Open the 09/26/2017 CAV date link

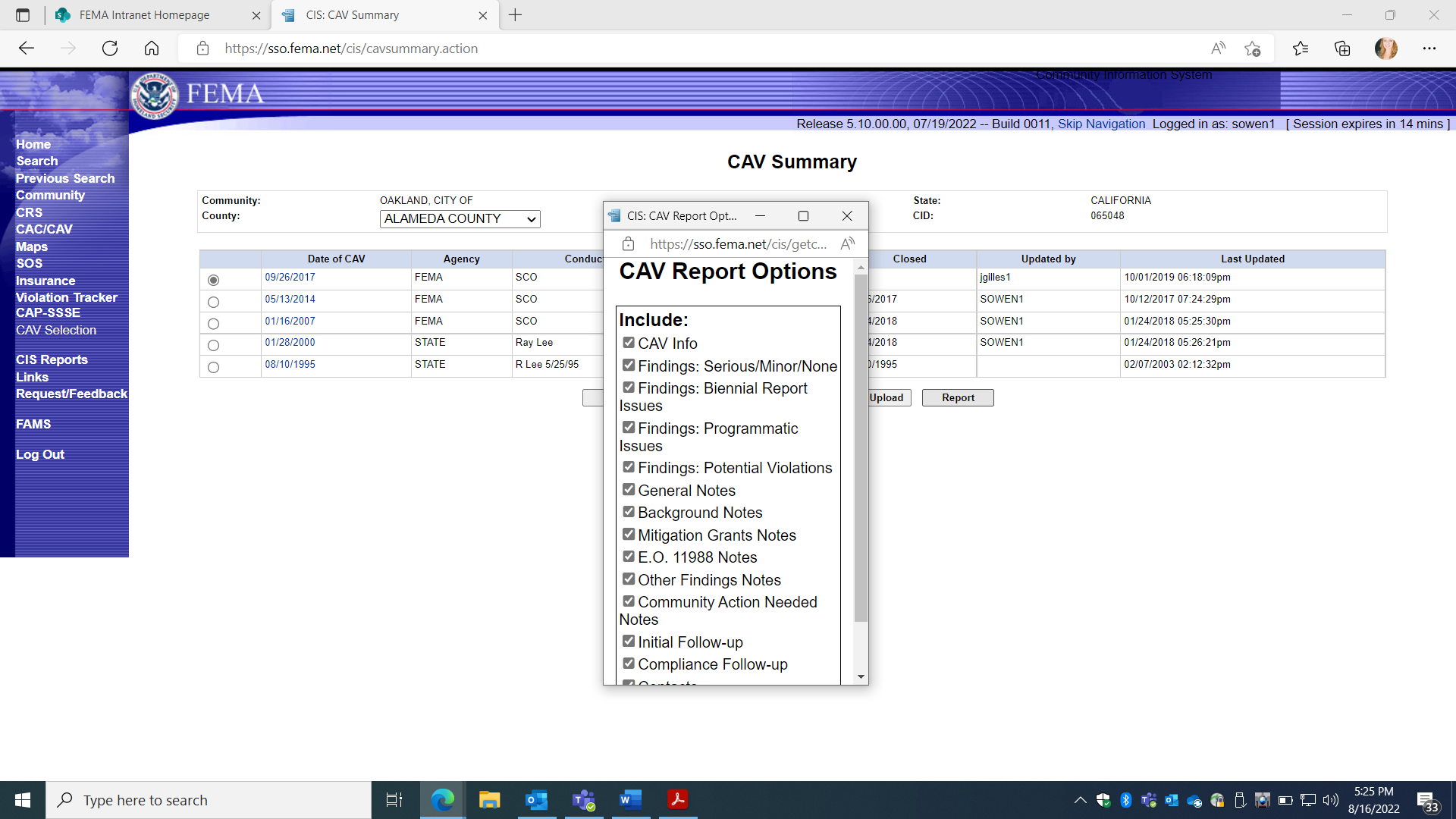pyautogui.click(x=290, y=278)
